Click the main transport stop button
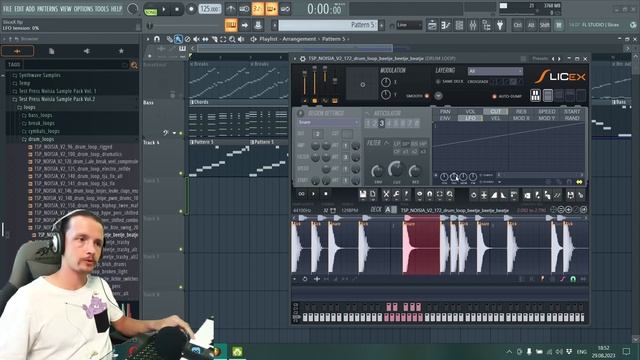The height and width of the screenshot is (360, 640). (177, 9)
